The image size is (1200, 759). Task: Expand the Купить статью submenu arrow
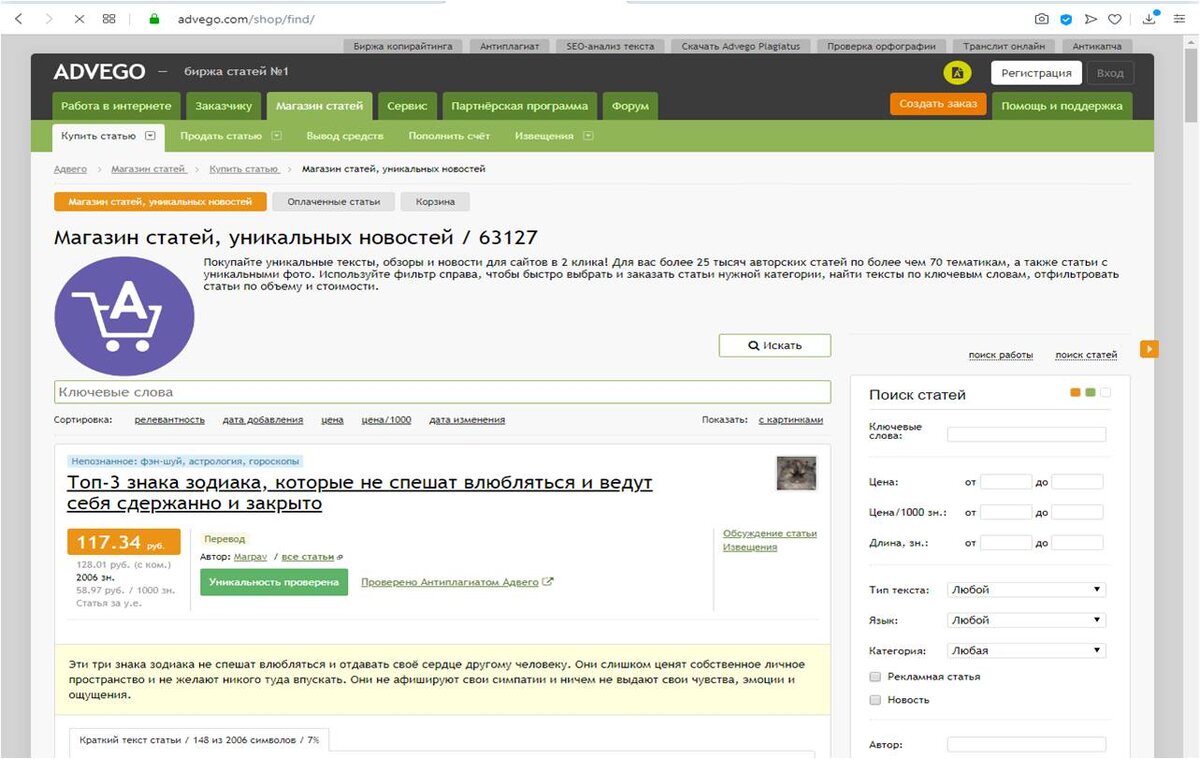pos(150,136)
